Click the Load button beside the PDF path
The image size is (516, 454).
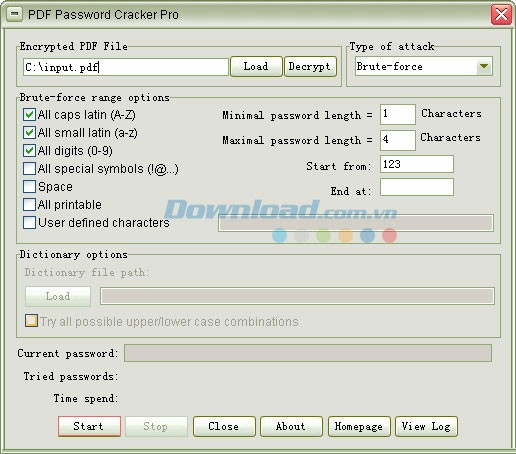point(256,66)
